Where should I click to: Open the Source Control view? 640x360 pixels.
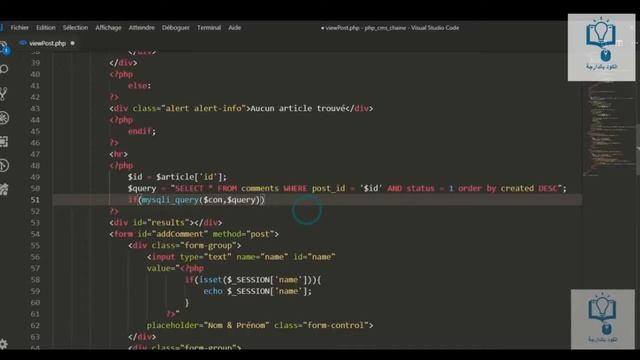pyautogui.click(x=3, y=93)
